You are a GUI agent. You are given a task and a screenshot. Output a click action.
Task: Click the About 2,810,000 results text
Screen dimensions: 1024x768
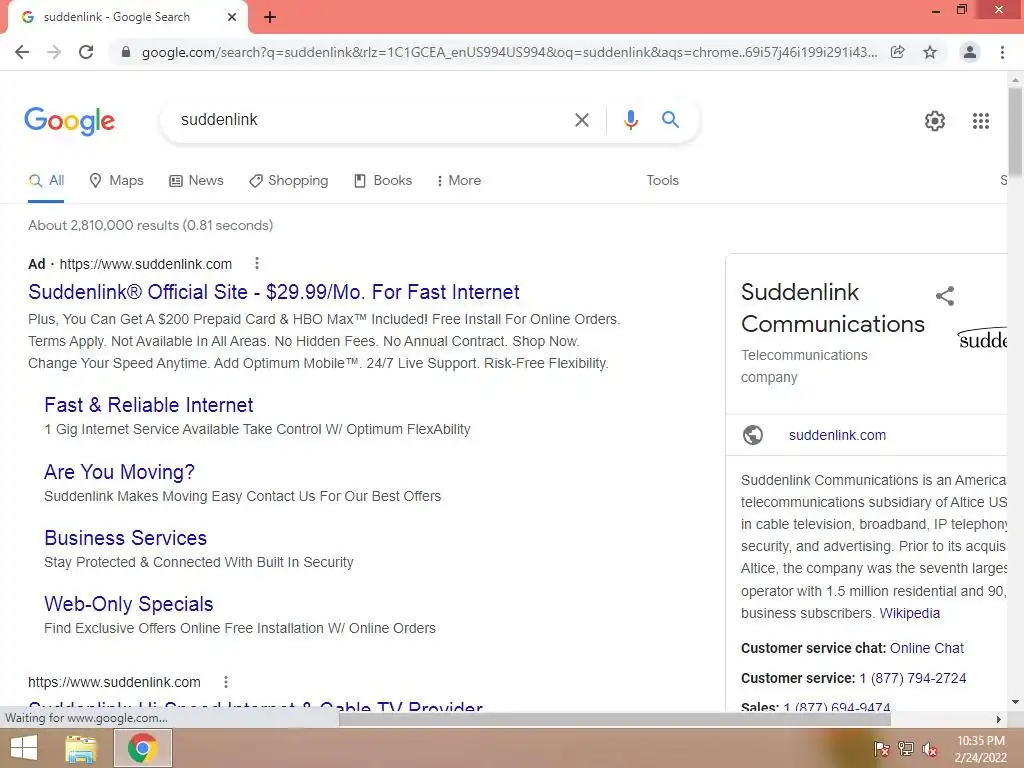click(150, 225)
